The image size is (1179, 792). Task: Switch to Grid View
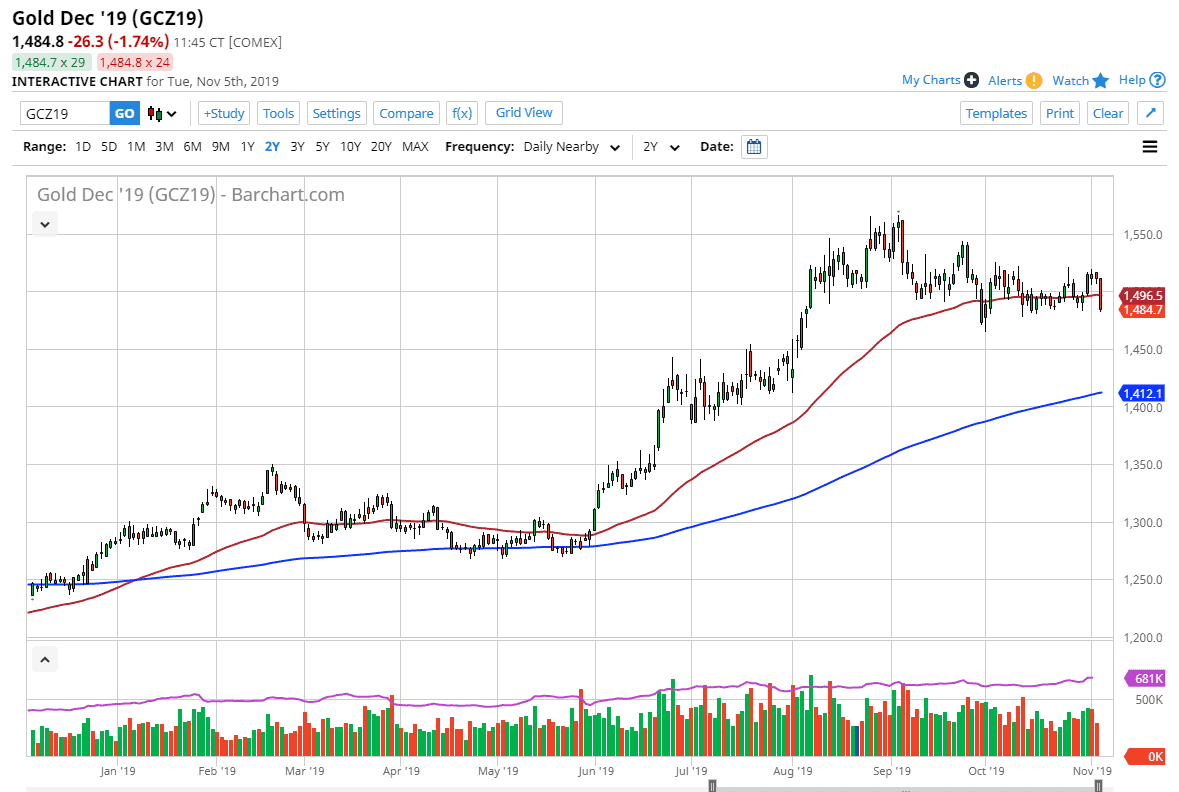pos(523,113)
